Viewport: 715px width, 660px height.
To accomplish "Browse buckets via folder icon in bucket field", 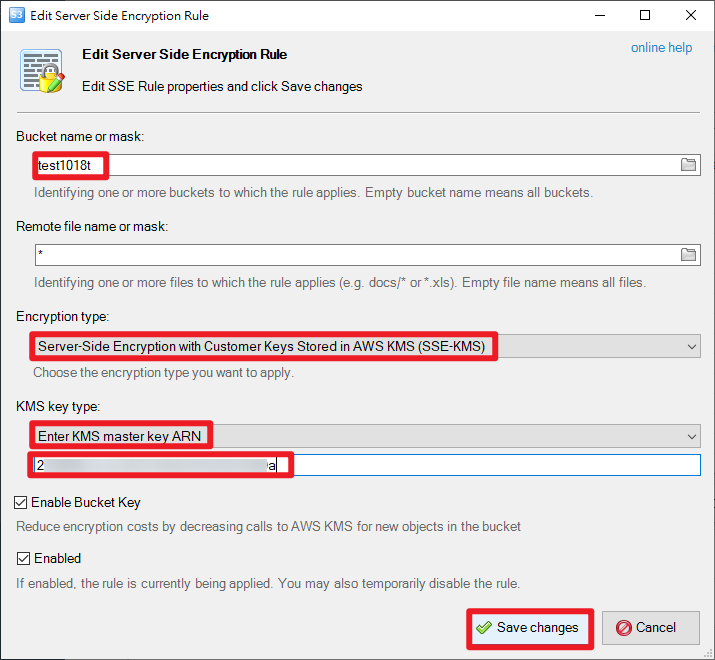I will 688,165.
